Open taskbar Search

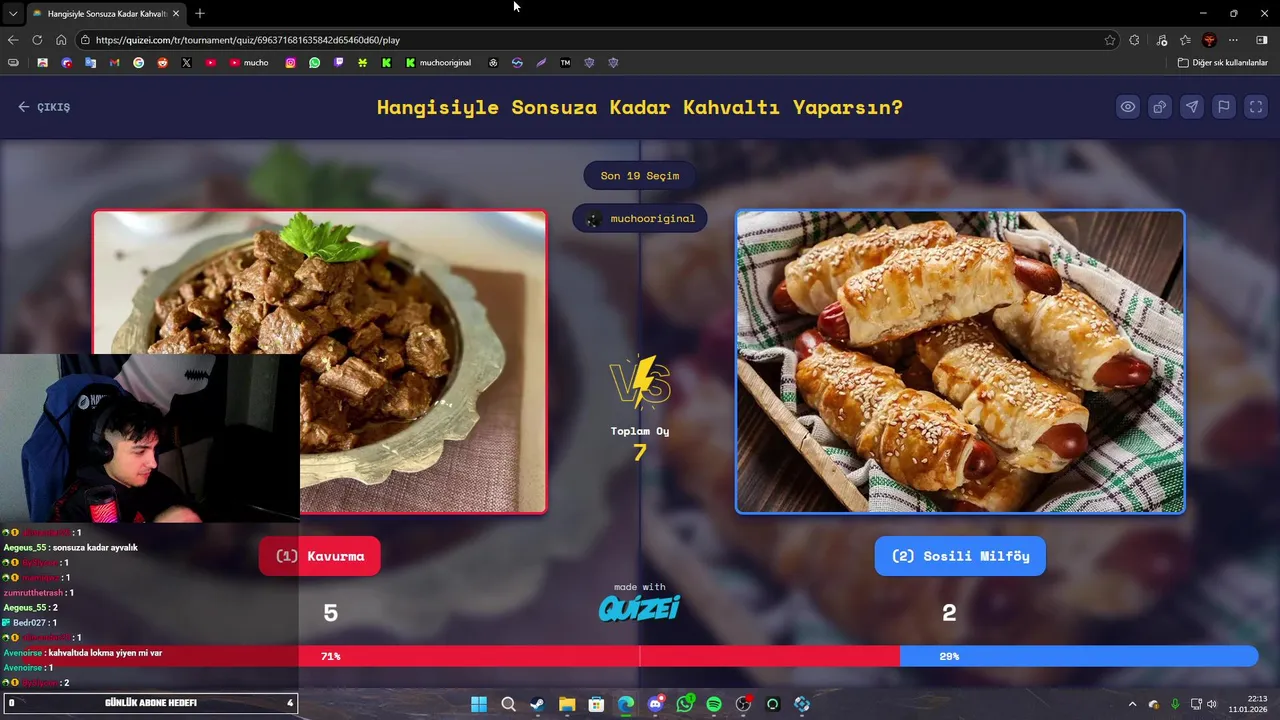click(508, 704)
